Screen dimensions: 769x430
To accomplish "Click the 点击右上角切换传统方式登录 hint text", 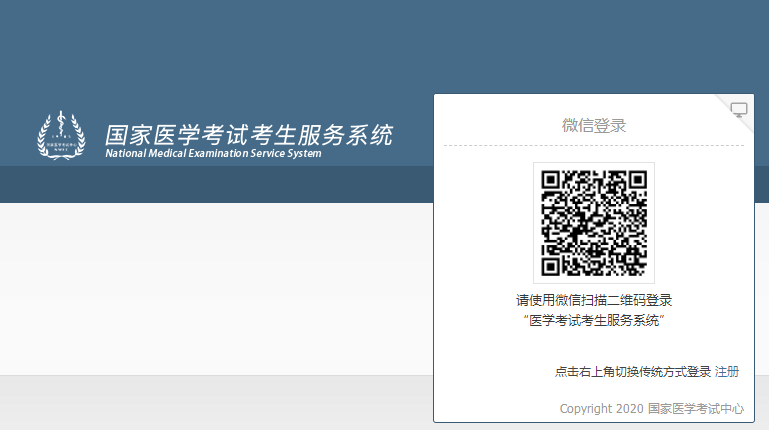I will (x=632, y=372).
